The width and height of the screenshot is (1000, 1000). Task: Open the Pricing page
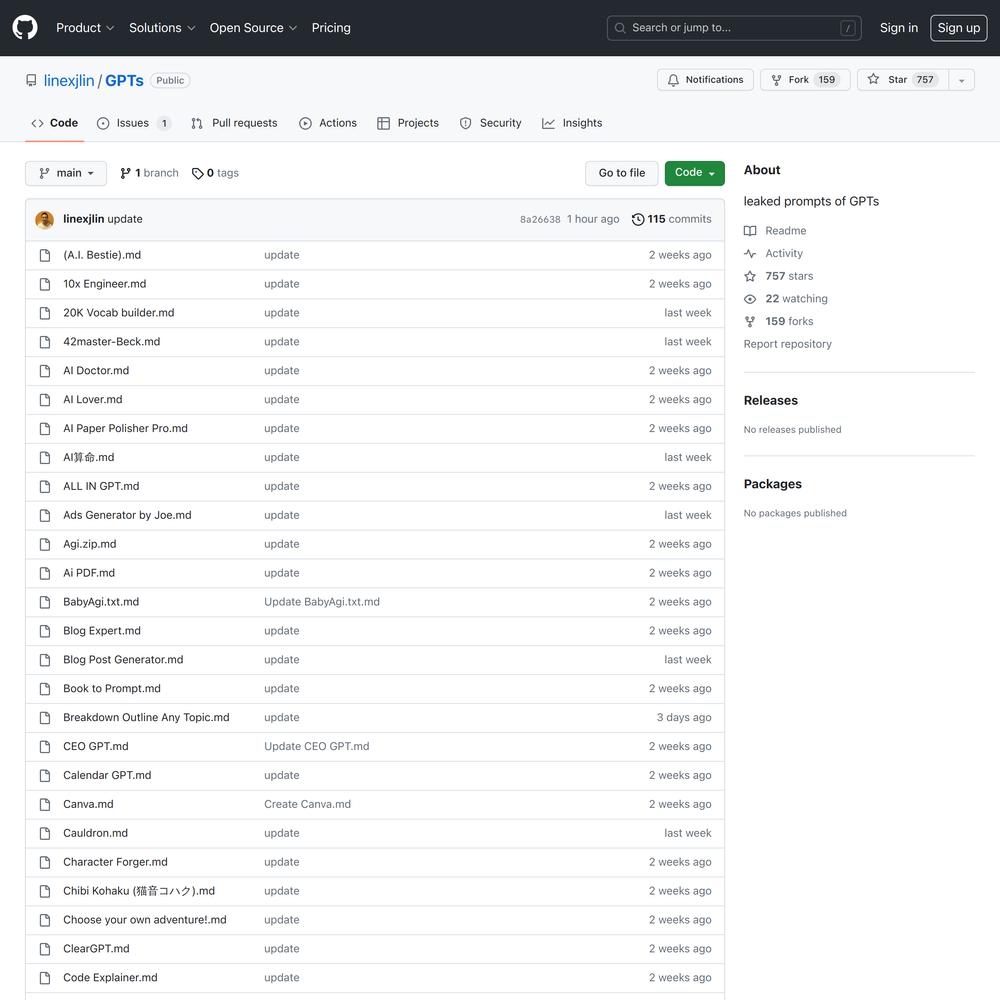tap(331, 27)
